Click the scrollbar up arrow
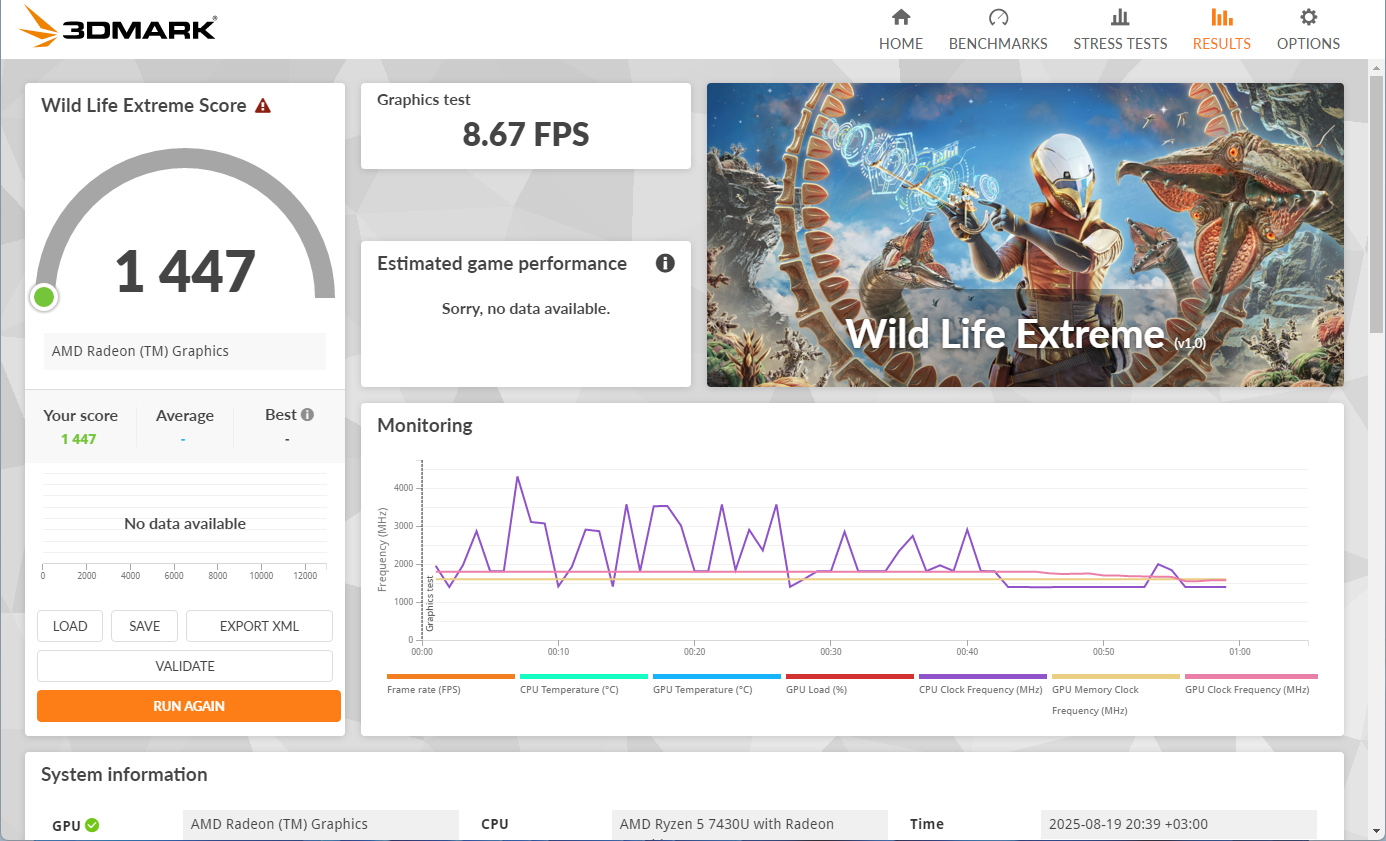 (x=1377, y=67)
